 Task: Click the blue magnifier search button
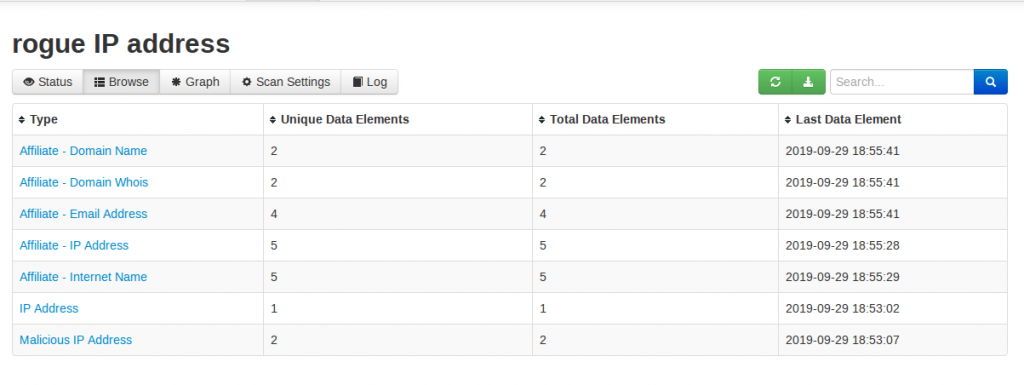coord(991,82)
